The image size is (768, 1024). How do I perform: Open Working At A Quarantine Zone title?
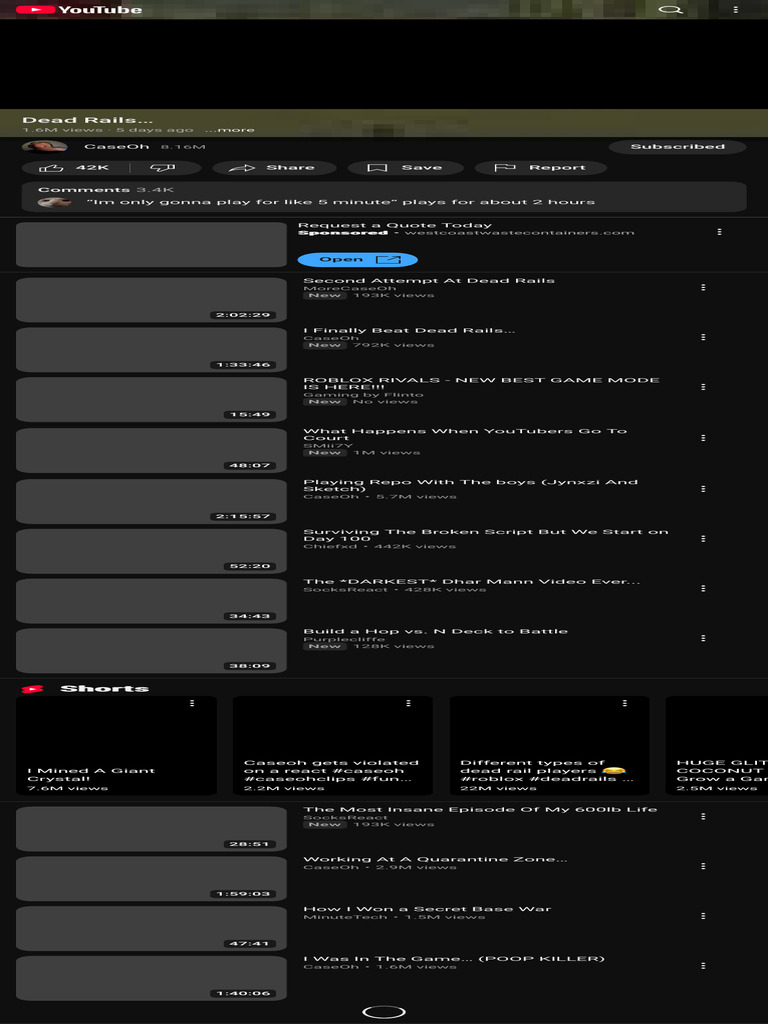[x=436, y=859]
